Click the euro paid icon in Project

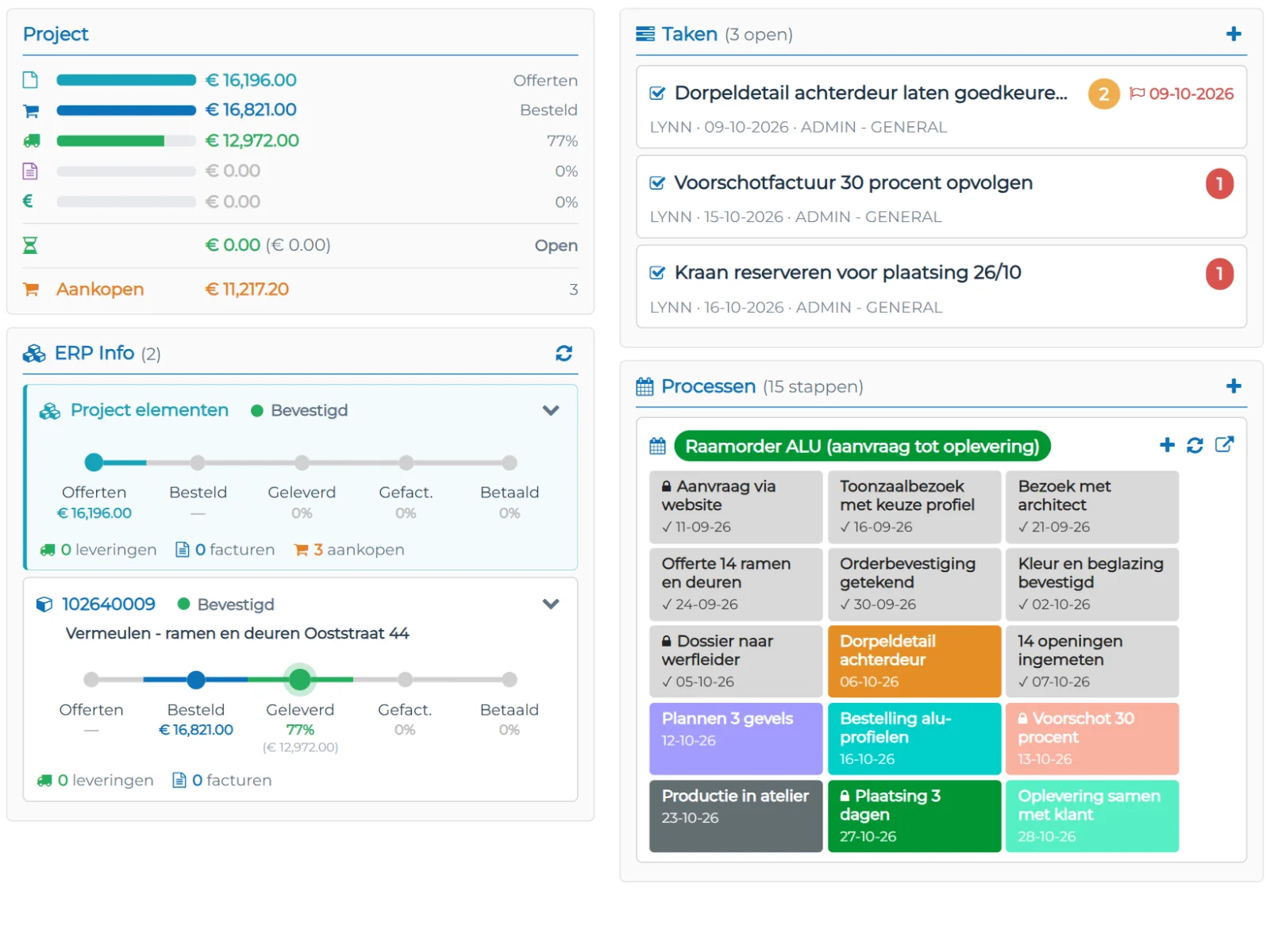[x=28, y=201]
